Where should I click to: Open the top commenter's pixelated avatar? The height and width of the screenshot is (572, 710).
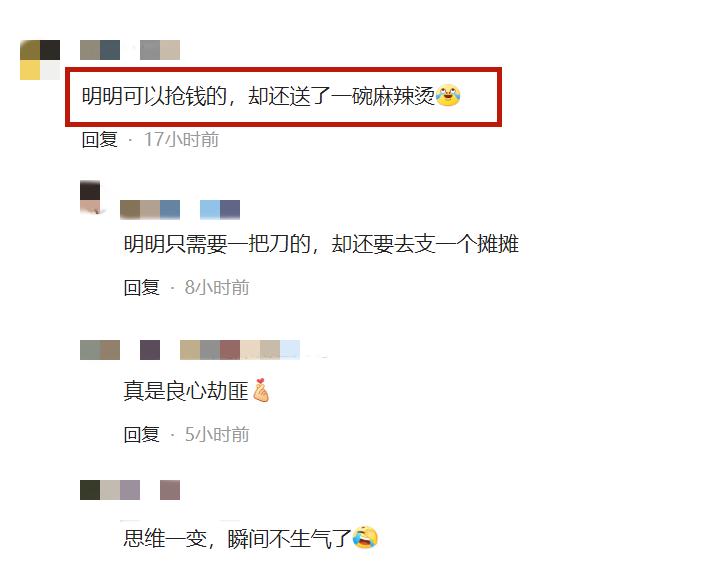pos(40,60)
